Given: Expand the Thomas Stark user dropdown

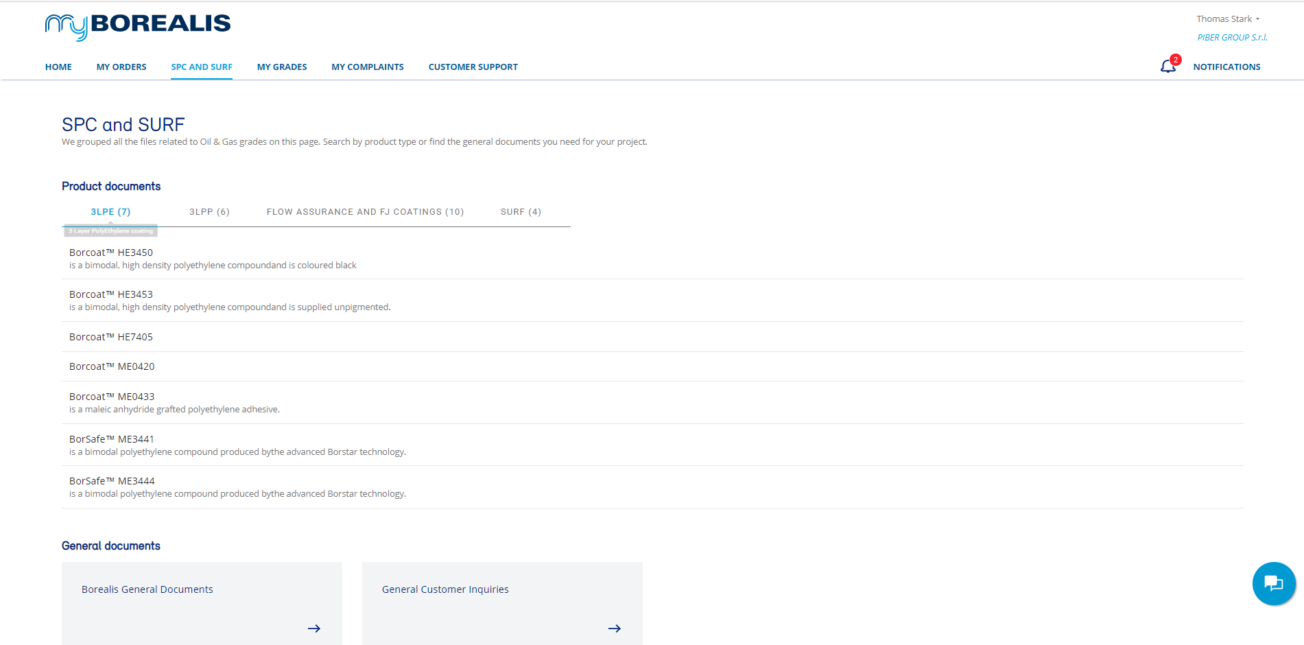Looking at the screenshot, I should (x=1228, y=19).
